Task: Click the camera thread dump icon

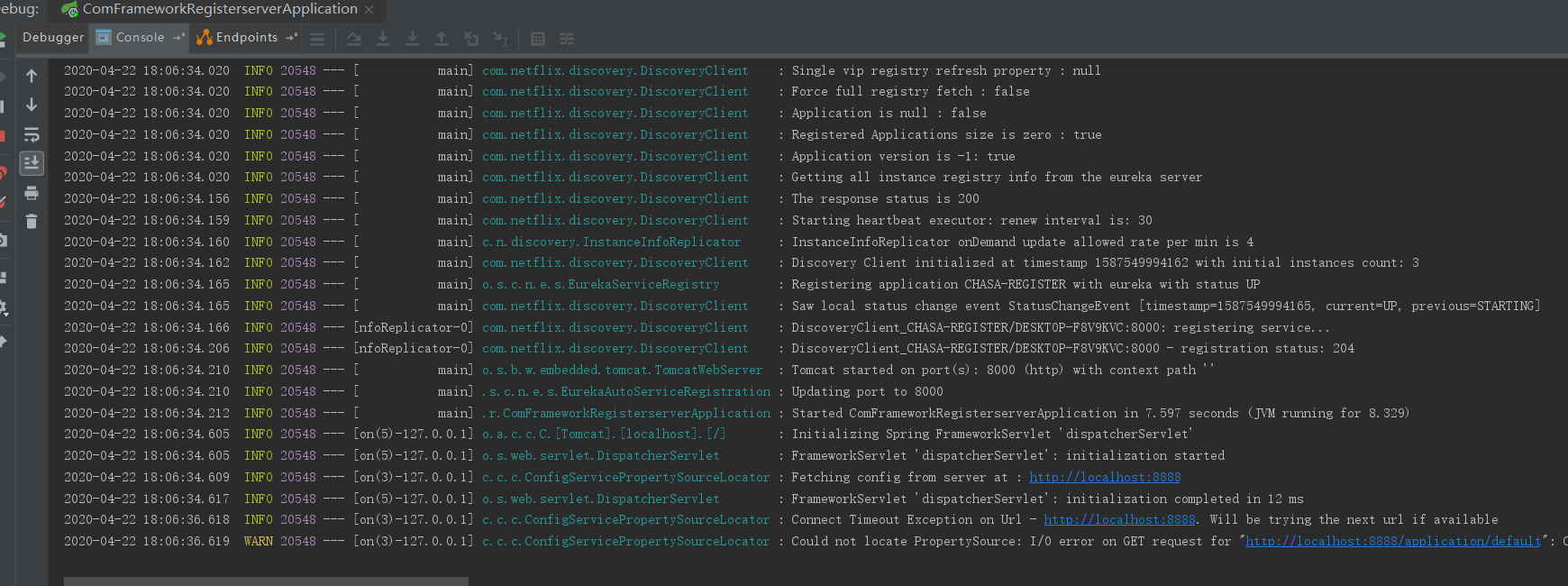Action: 4,241
